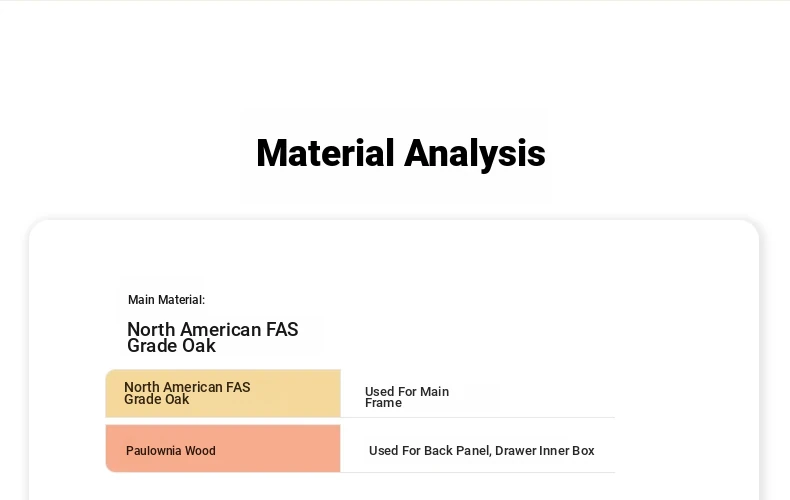Click the large North American FAS Grade Oak heading
The height and width of the screenshot is (500, 790).
(x=213, y=337)
